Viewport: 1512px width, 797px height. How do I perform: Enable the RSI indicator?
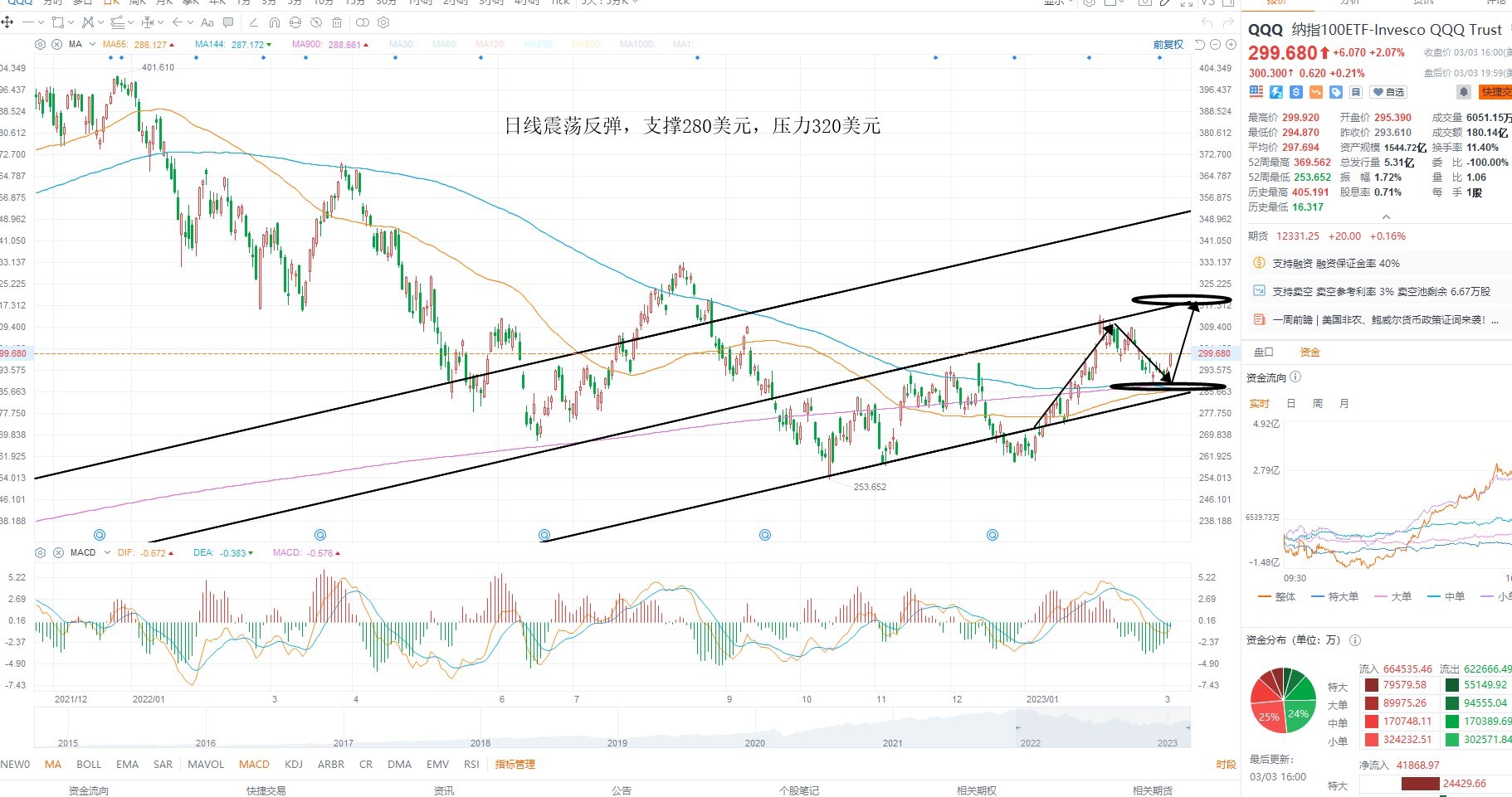click(471, 765)
